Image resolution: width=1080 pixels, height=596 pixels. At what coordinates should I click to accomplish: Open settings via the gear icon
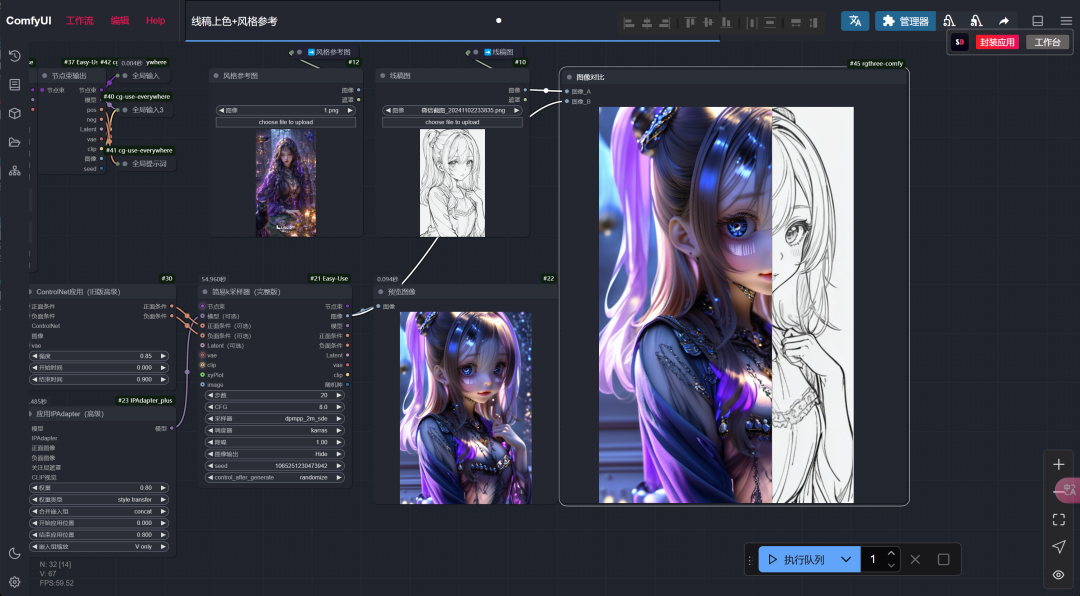14,582
